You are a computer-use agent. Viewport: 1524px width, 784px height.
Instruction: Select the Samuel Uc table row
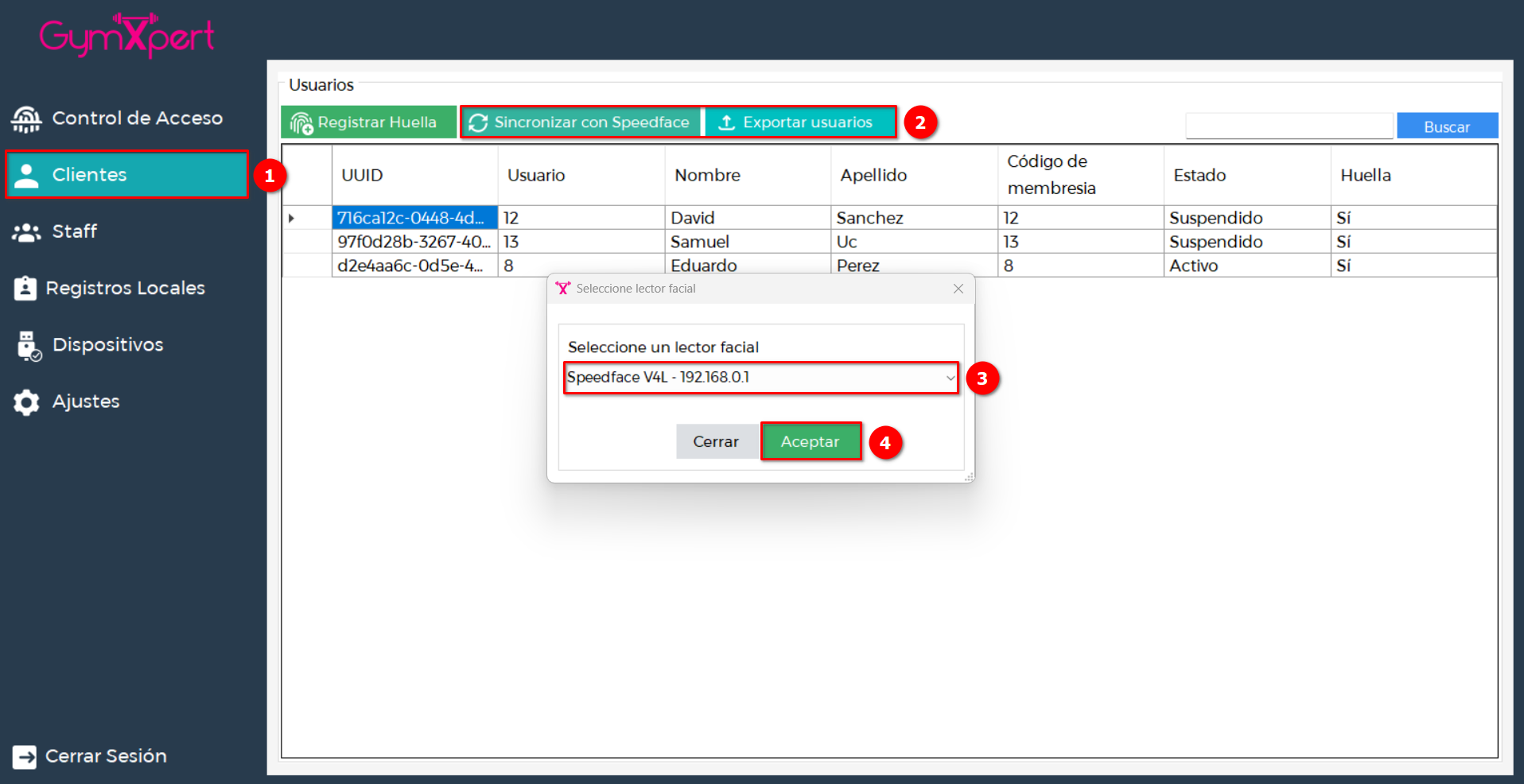699,242
